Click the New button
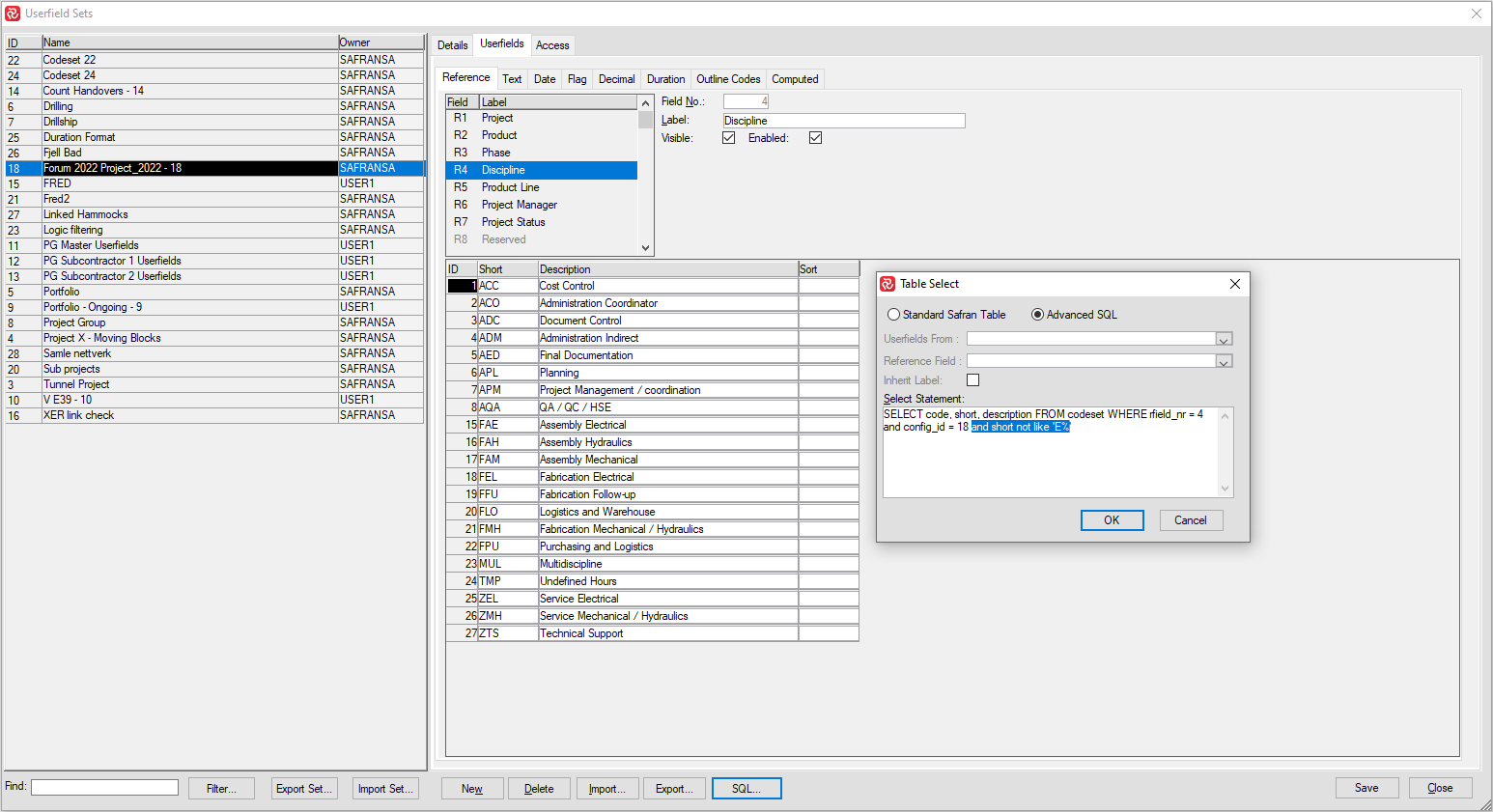 472,789
